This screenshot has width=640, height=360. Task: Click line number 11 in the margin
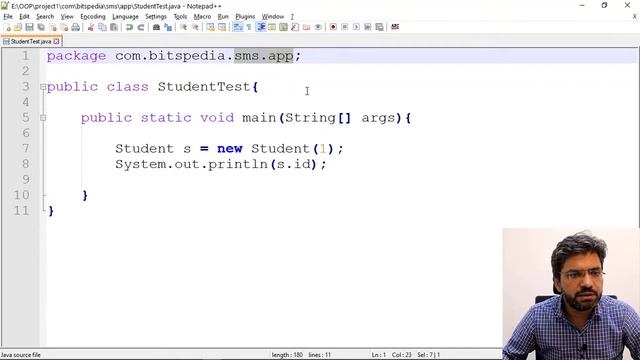(22, 211)
